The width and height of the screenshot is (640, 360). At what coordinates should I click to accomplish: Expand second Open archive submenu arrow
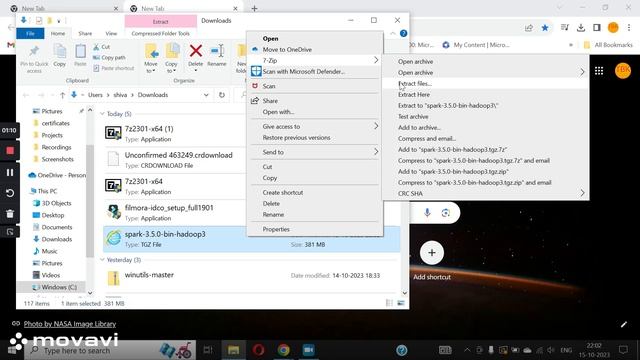[582, 73]
